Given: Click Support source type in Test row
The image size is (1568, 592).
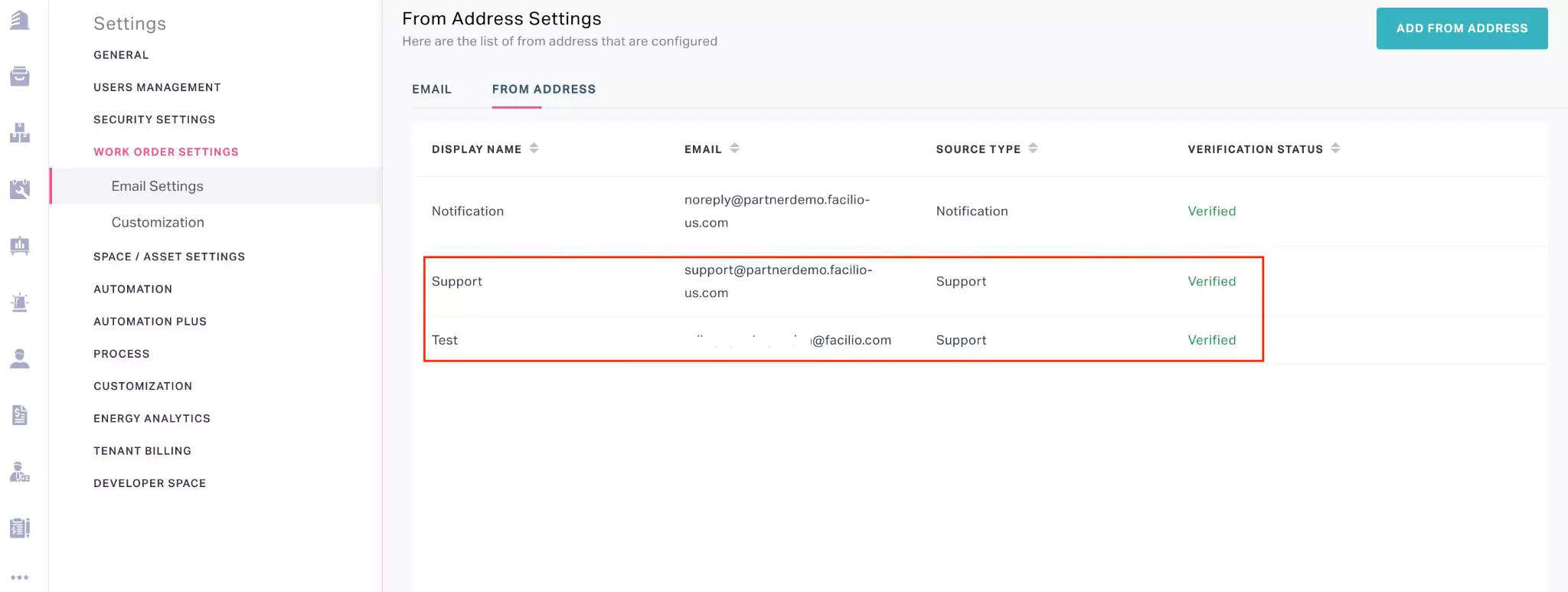Looking at the screenshot, I should pyautogui.click(x=962, y=340).
